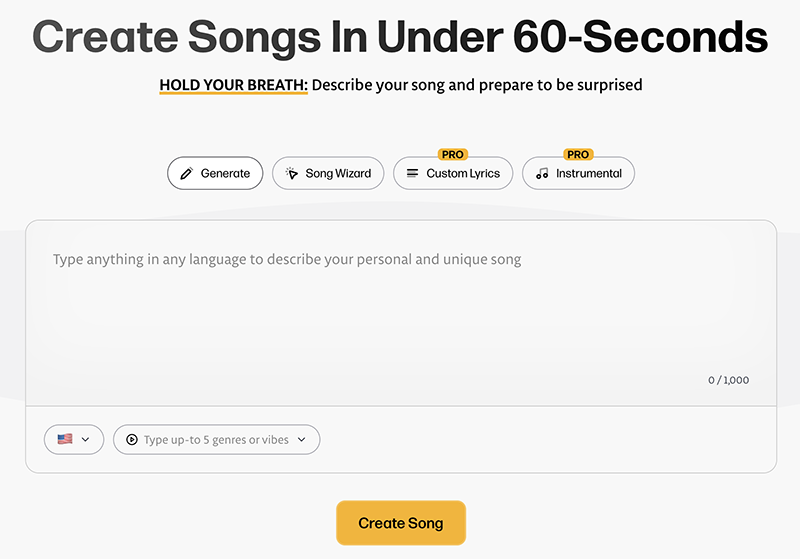Click the pencil icon on Generate
The width and height of the screenshot is (800, 559).
(x=186, y=174)
